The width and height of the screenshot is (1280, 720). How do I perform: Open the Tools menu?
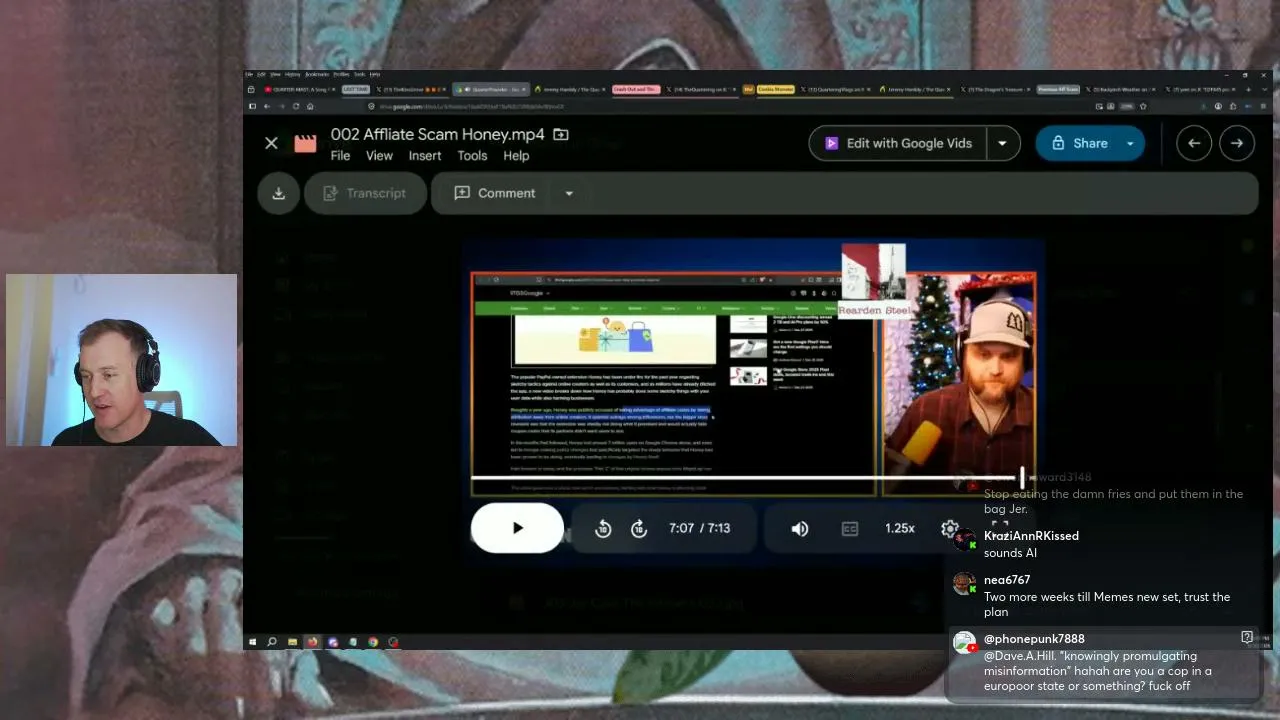pyautogui.click(x=472, y=156)
